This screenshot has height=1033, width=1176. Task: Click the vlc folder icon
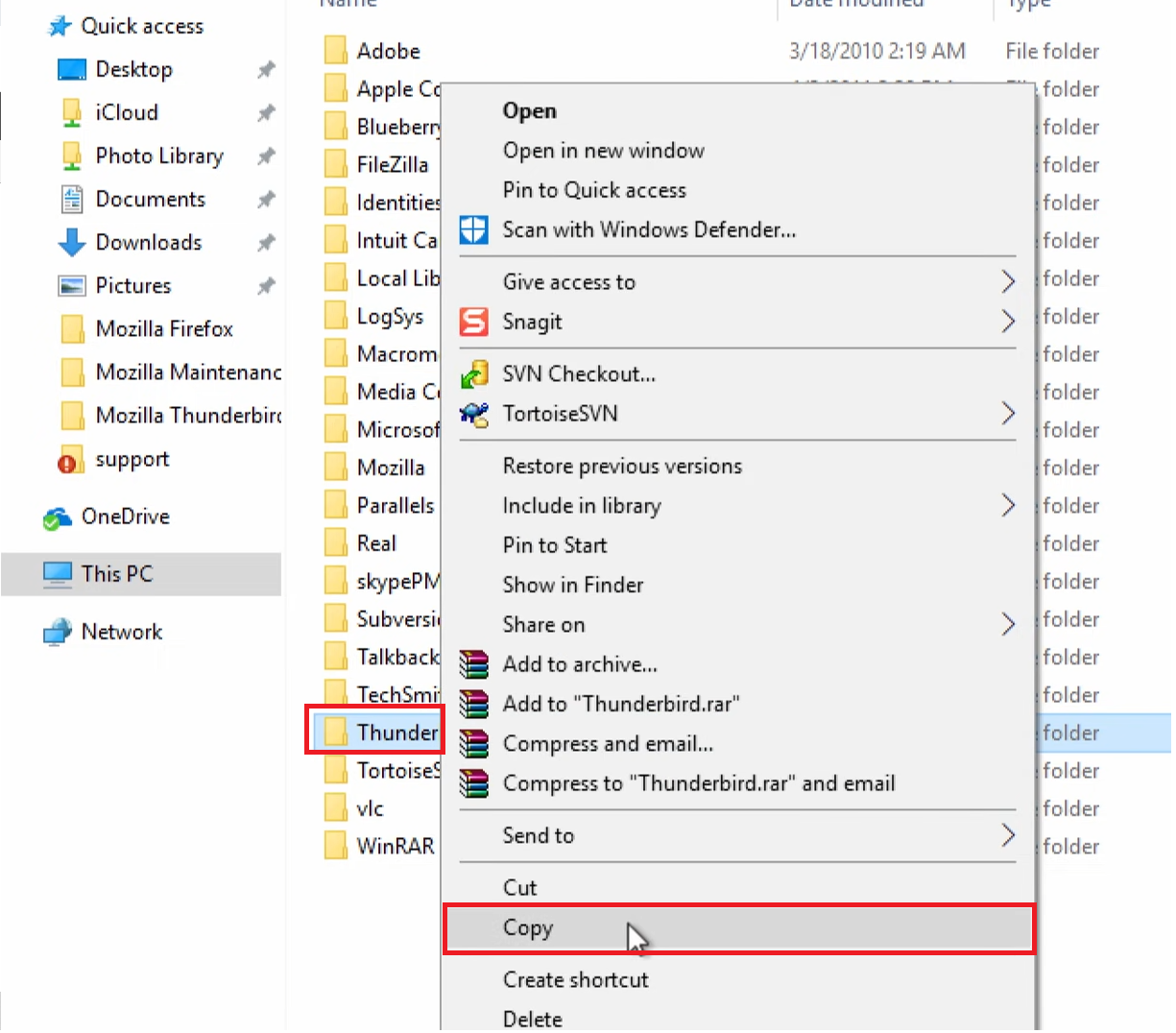pos(335,808)
